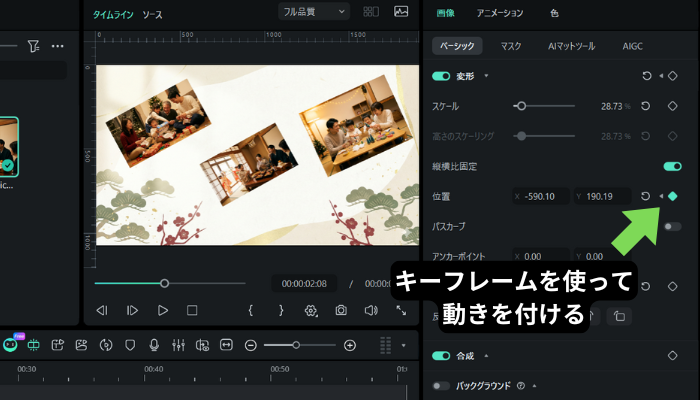Click the marker shield icon in toolbar

pos(130,345)
